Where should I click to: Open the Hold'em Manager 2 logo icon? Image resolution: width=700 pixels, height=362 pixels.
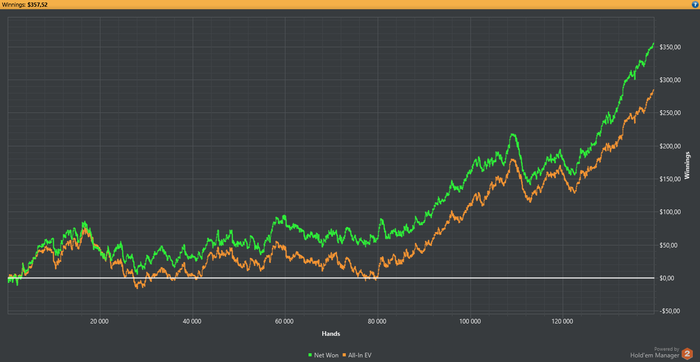687,353
